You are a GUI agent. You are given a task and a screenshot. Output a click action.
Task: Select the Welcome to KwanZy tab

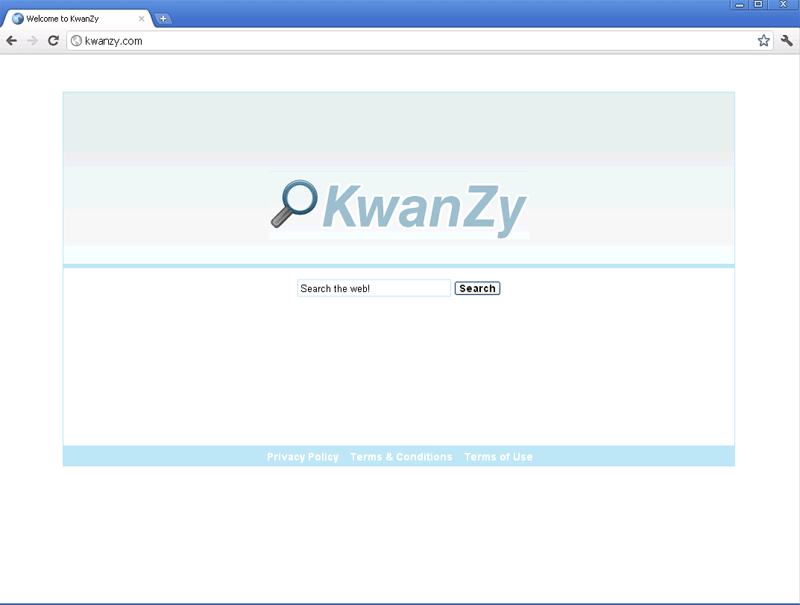point(70,18)
